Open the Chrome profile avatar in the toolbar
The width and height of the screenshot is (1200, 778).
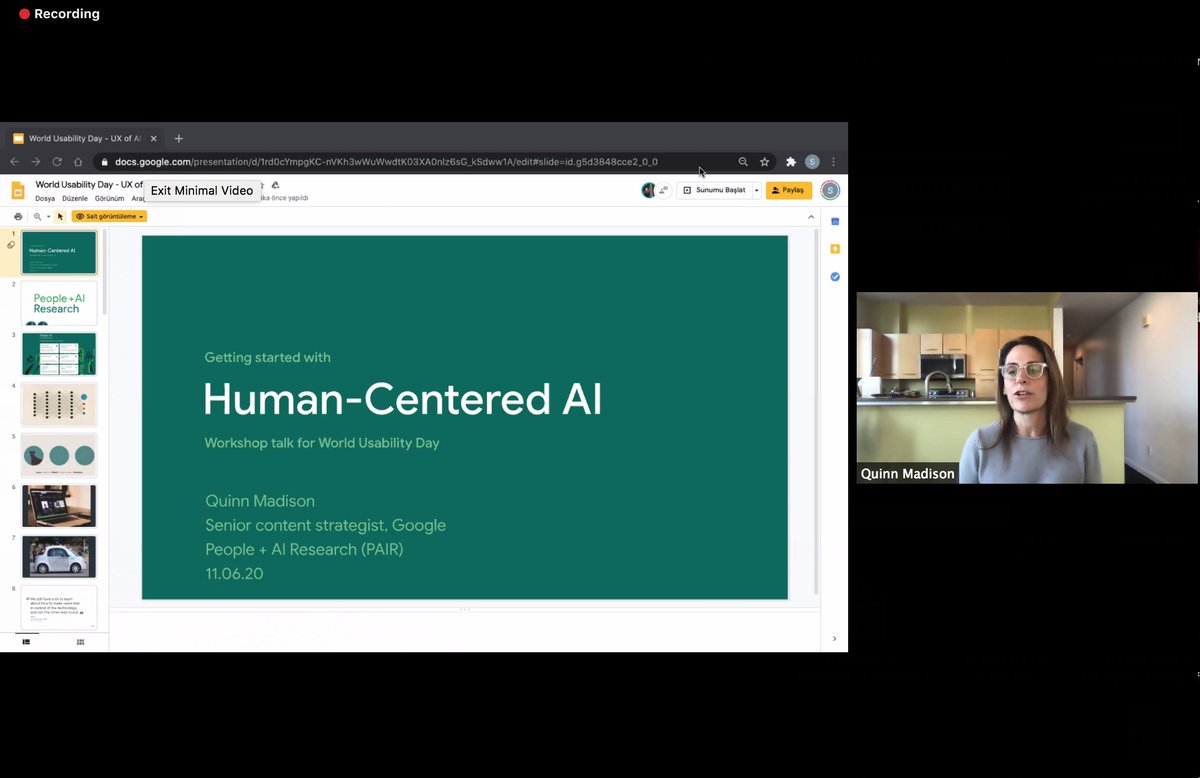(812, 162)
